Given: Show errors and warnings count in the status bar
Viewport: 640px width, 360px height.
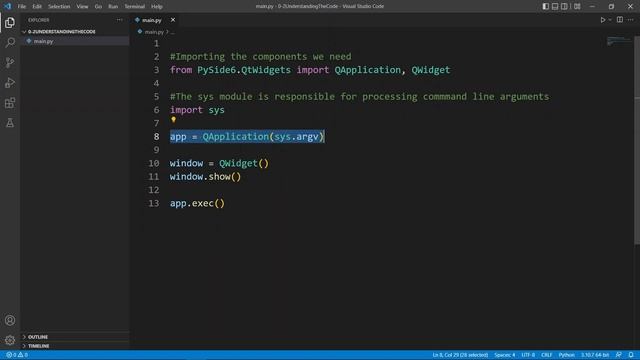Looking at the screenshot, I should tap(17, 355).
